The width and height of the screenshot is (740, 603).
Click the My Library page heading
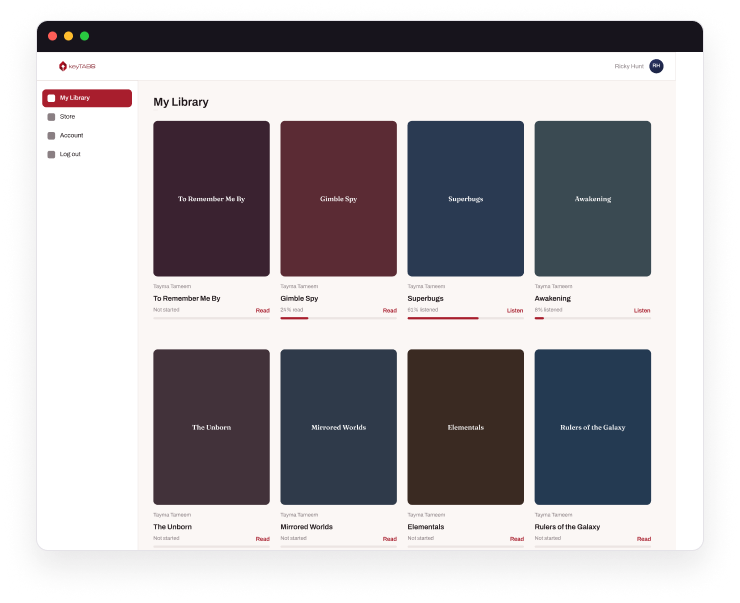(x=181, y=102)
